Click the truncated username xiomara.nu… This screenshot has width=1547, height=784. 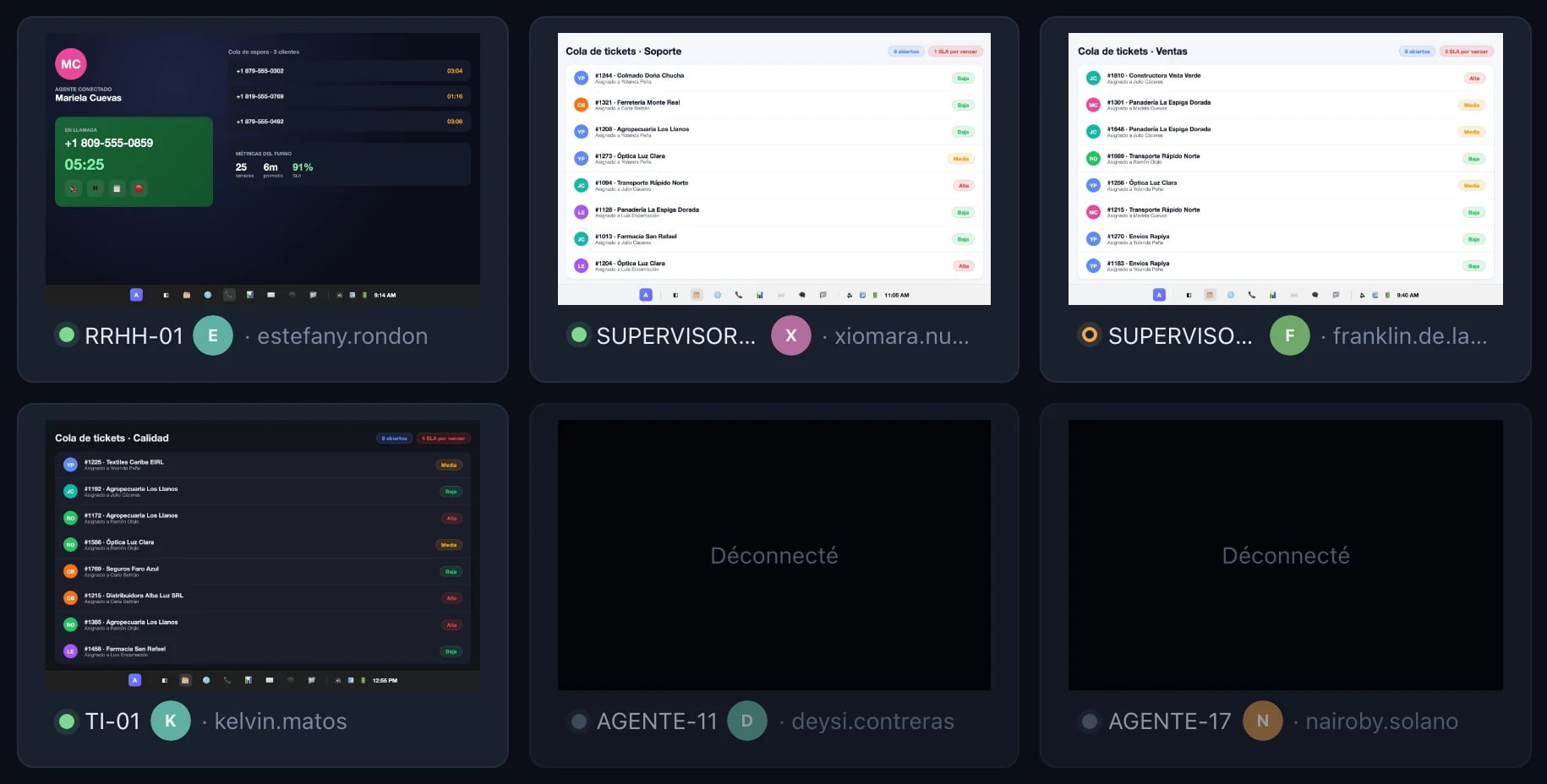[x=902, y=336]
